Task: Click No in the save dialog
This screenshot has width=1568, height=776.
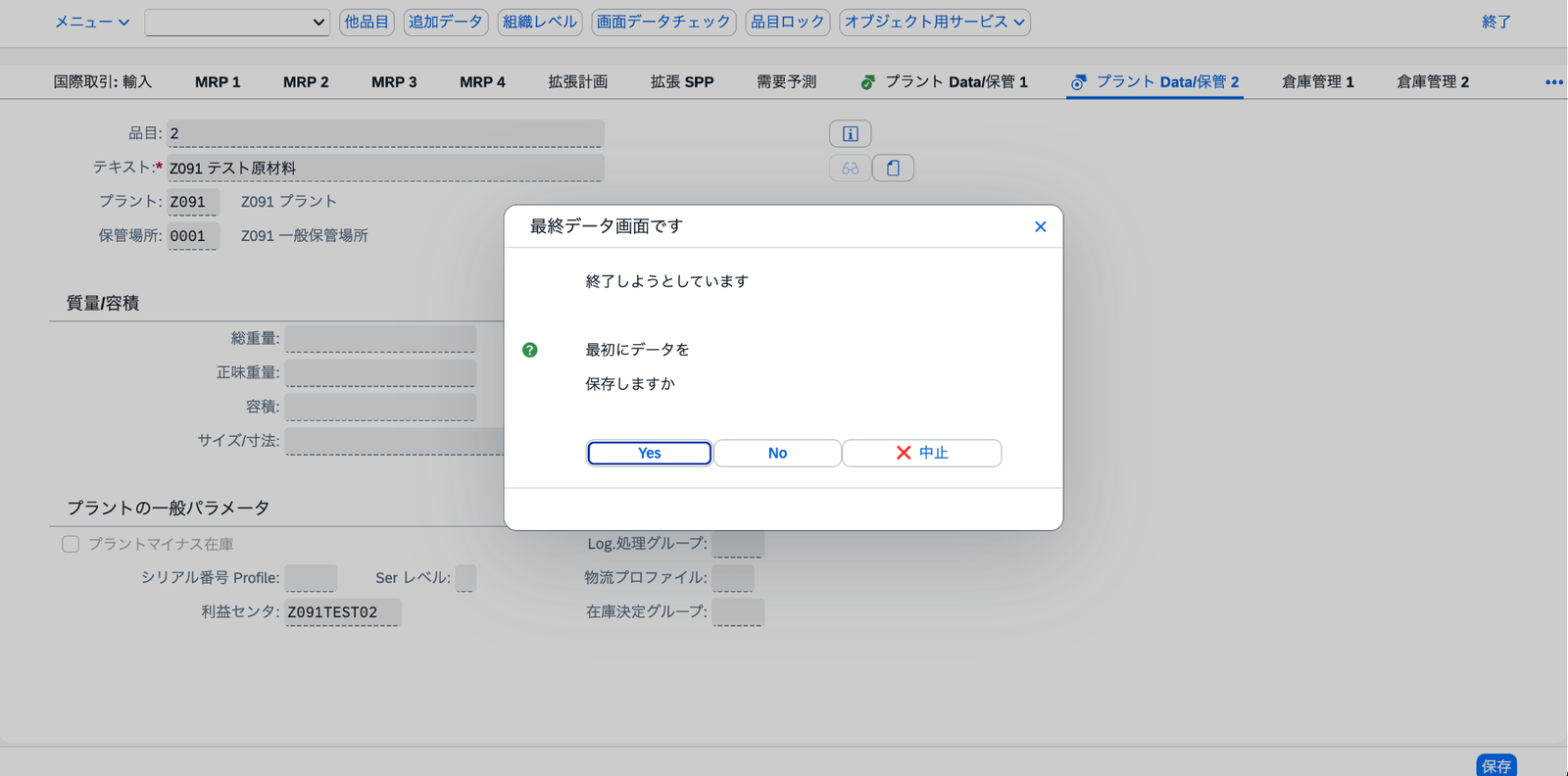Action: click(777, 453)
